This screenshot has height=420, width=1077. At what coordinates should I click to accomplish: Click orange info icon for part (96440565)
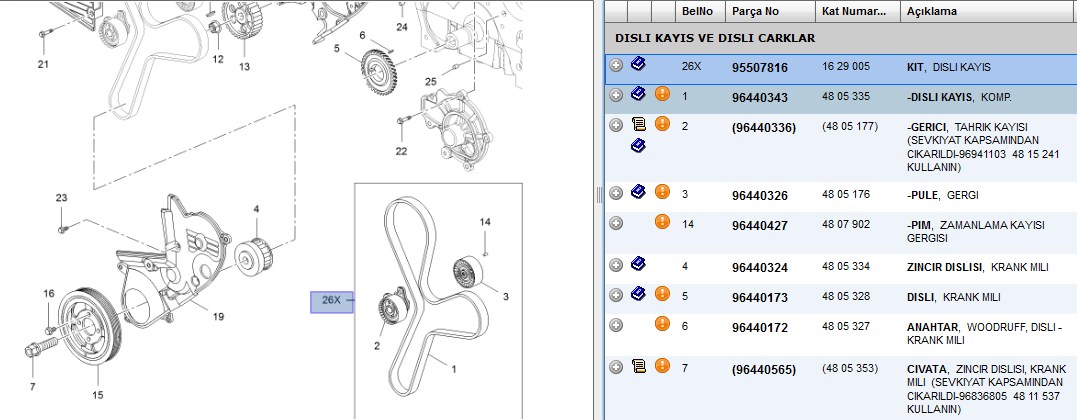coord(662,366)
